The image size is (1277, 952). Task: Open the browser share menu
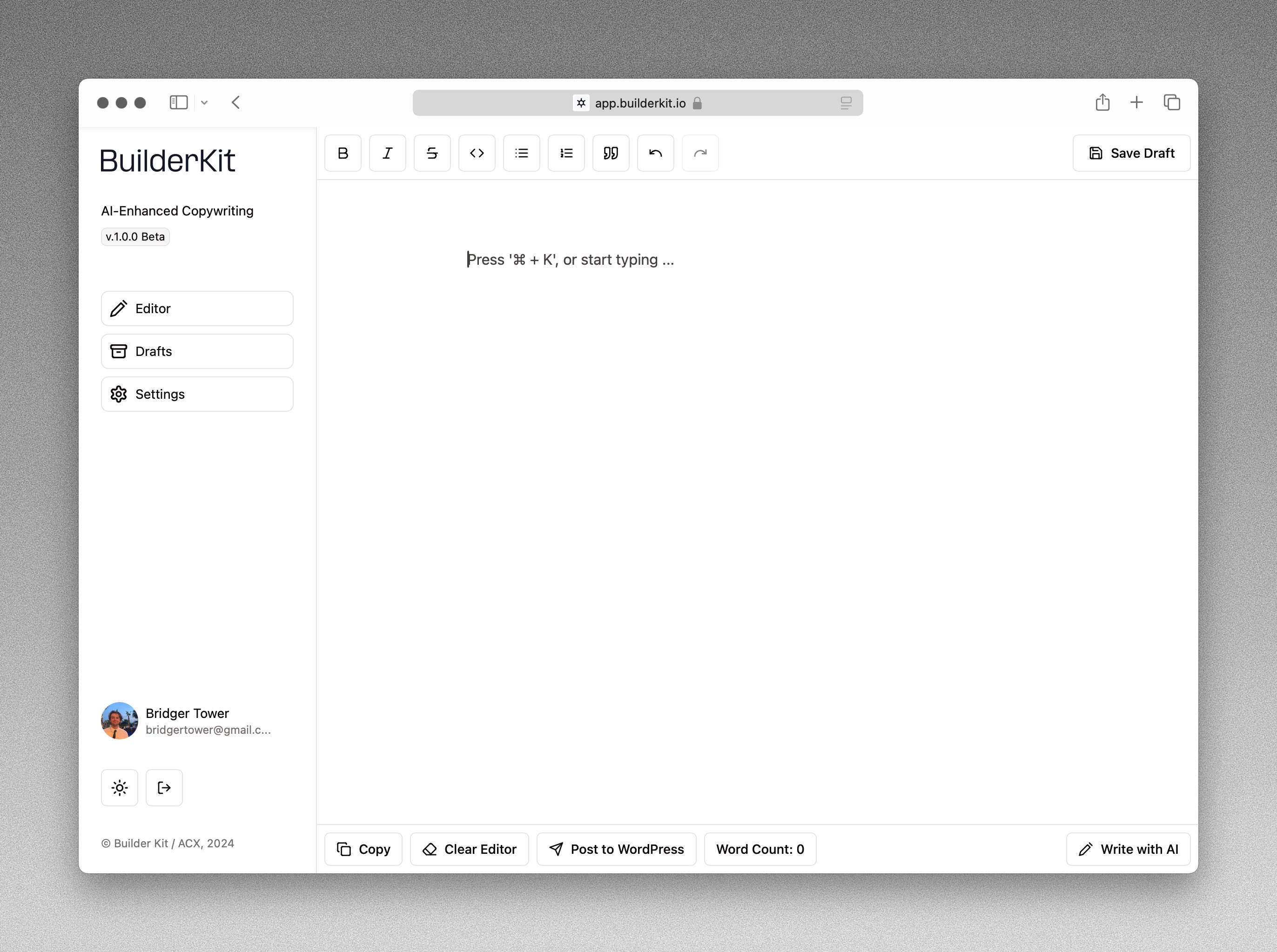tap(1102, 102)
